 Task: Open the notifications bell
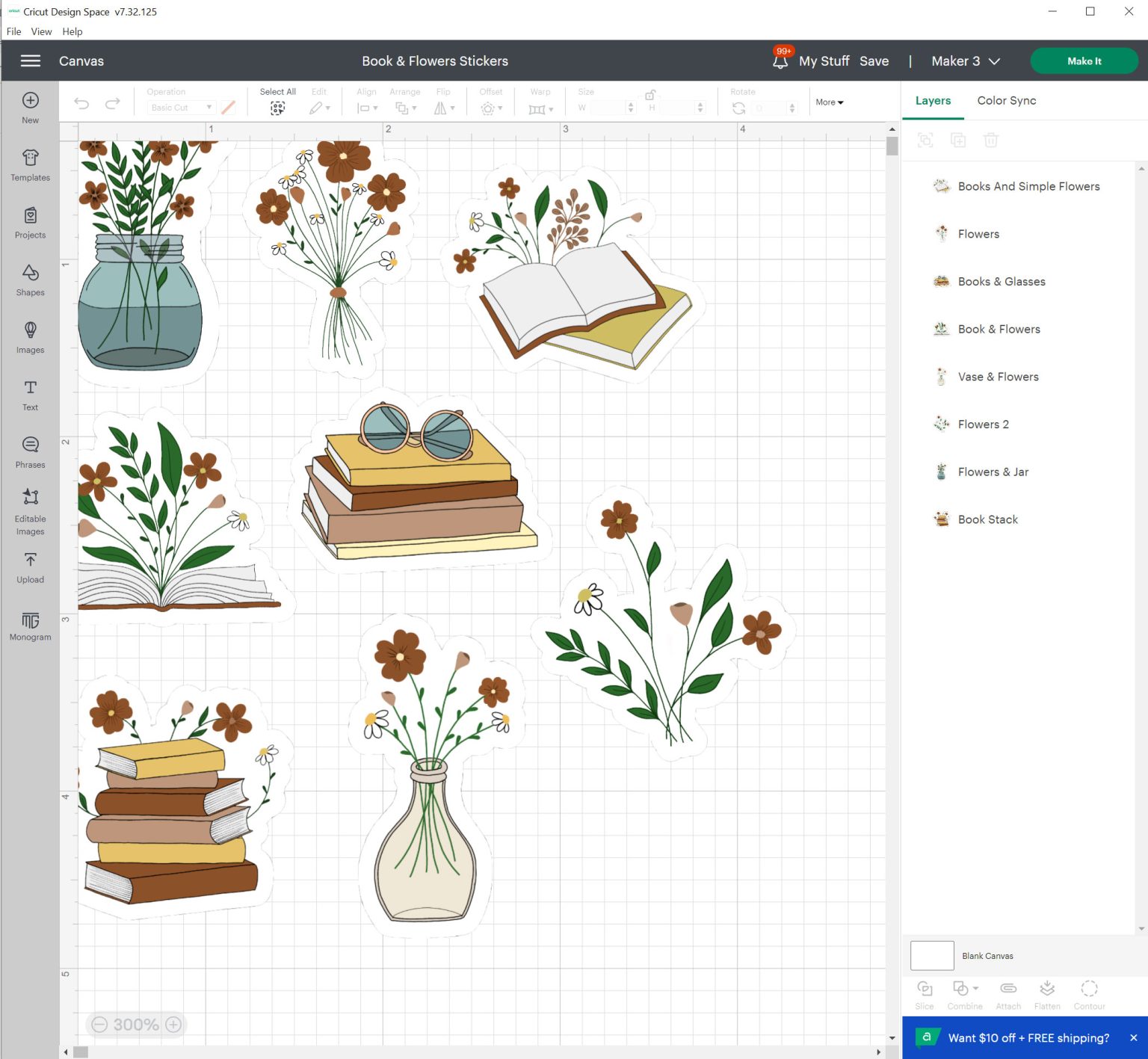(780, 61)
